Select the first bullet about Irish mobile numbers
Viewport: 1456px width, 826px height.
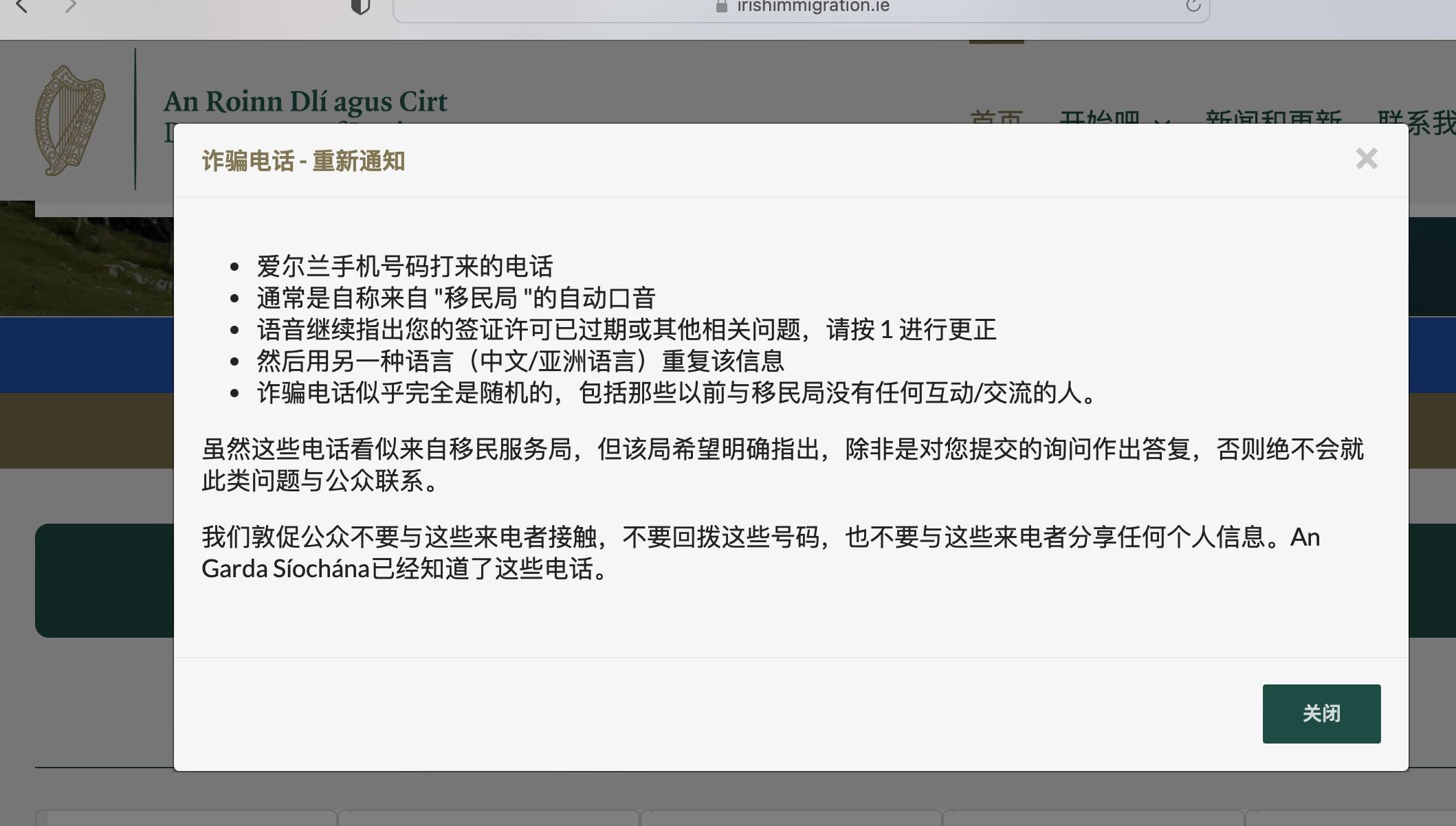(x=406, y=266)
